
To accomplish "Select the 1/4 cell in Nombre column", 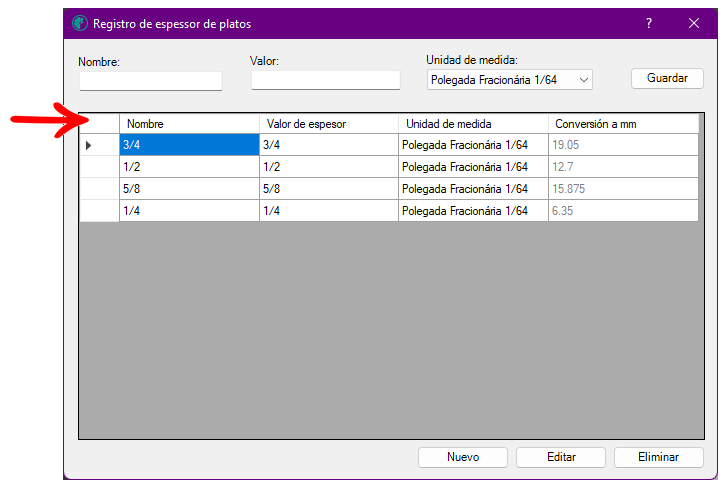I will click(x=189, y=211).
